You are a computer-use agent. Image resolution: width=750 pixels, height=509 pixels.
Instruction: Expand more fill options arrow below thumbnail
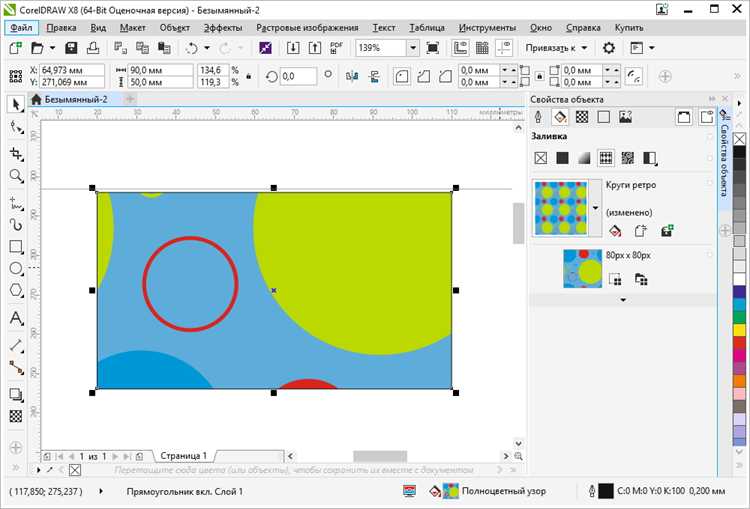(623, 300)
